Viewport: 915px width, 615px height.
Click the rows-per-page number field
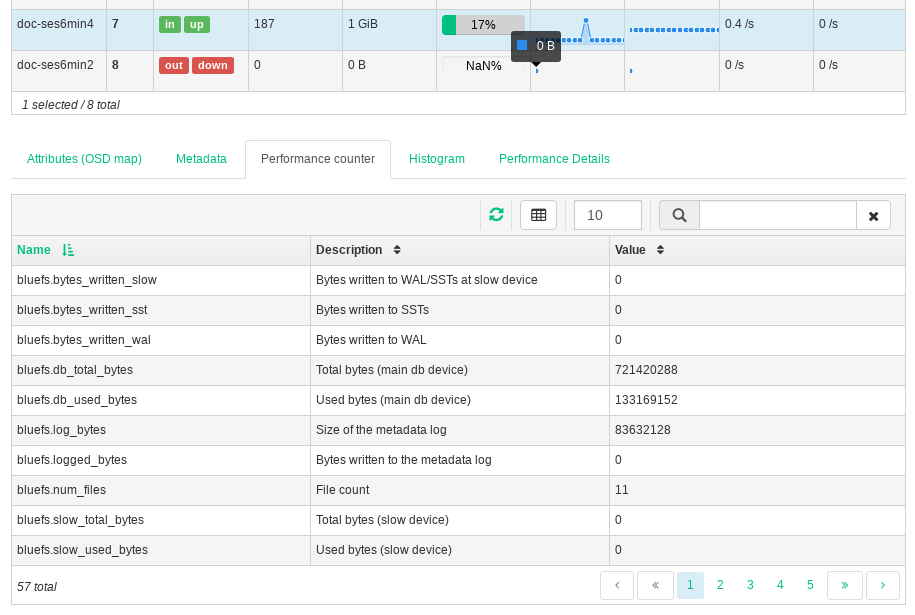pyautogui.click(x=608, y=215)
